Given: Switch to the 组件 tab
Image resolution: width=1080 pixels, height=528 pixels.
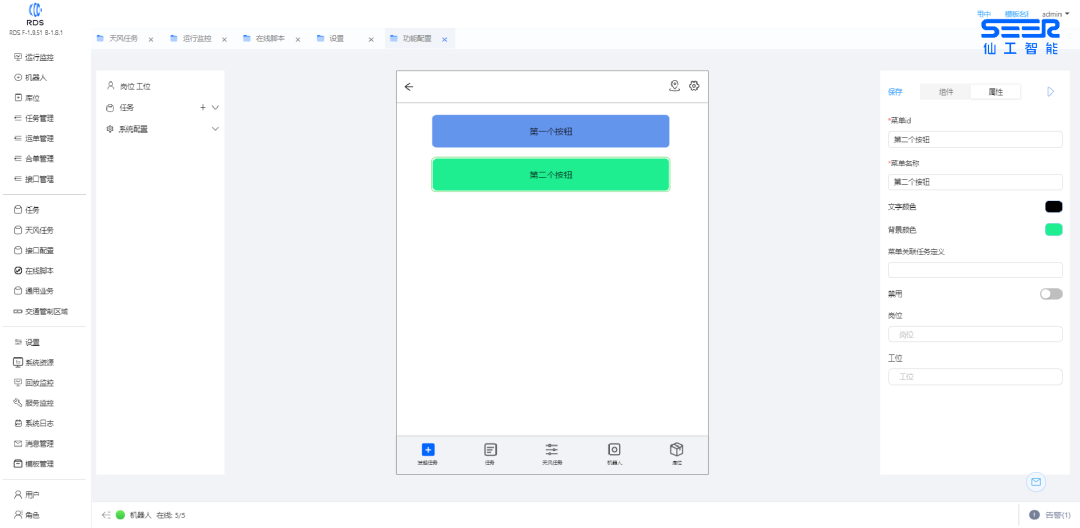Looking at the screenshot, I should pos(945,92).
